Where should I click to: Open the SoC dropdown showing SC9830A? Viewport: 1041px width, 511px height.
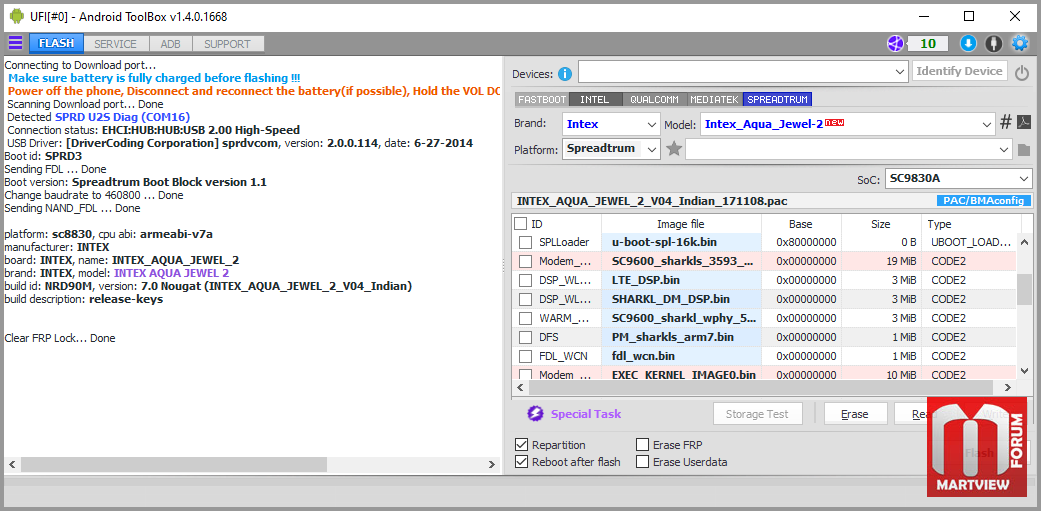(x=959, y=179)
